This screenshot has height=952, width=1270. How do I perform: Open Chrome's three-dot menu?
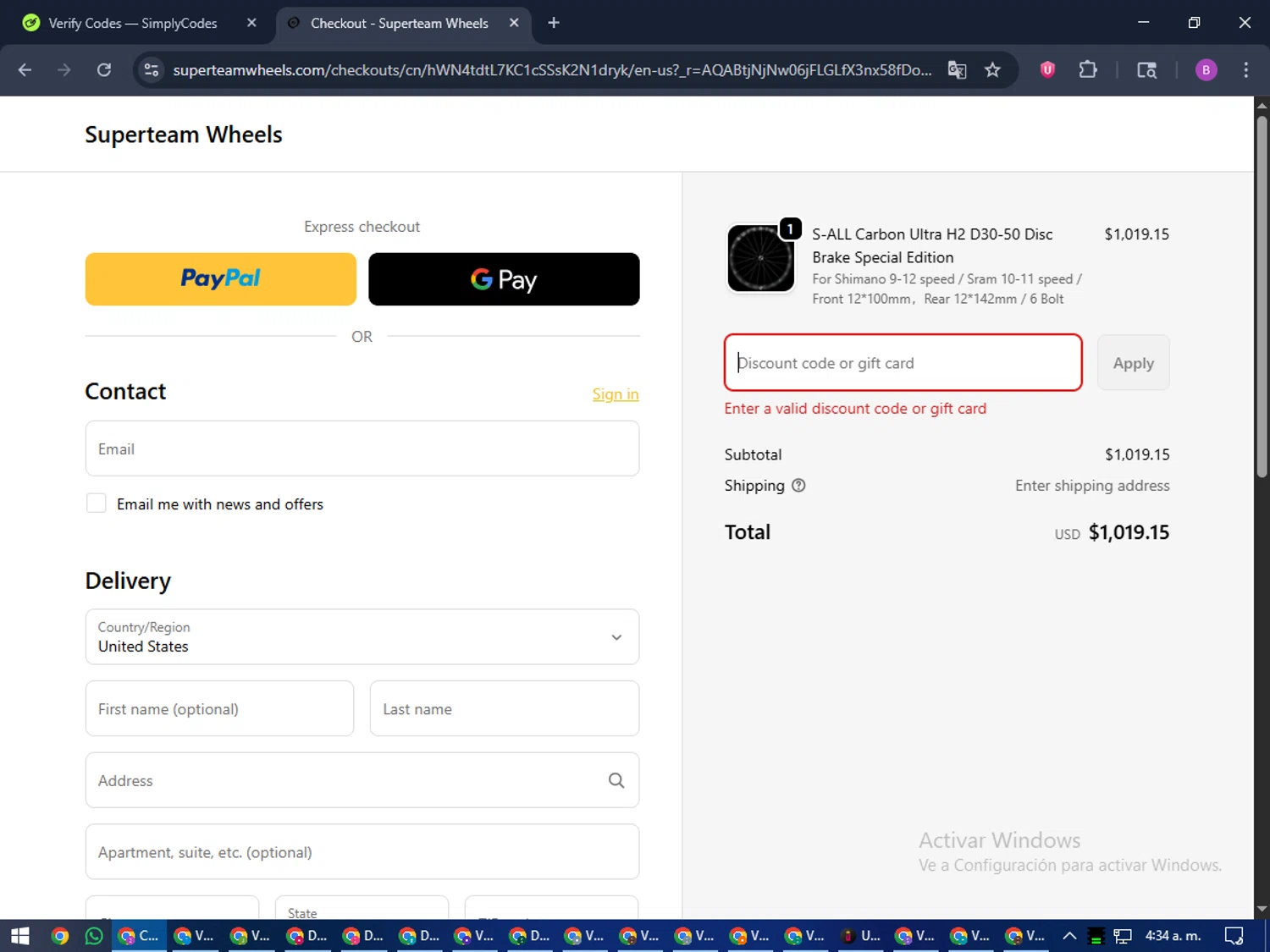(x=1245, y=70)
